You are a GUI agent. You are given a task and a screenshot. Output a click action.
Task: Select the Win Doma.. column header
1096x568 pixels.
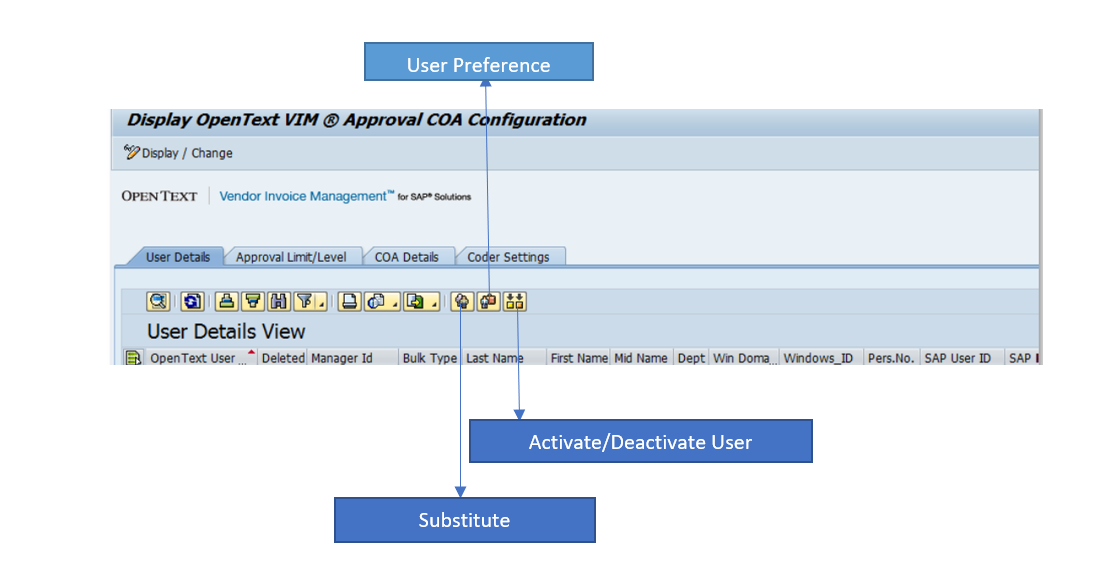click(x=744, y=358)
